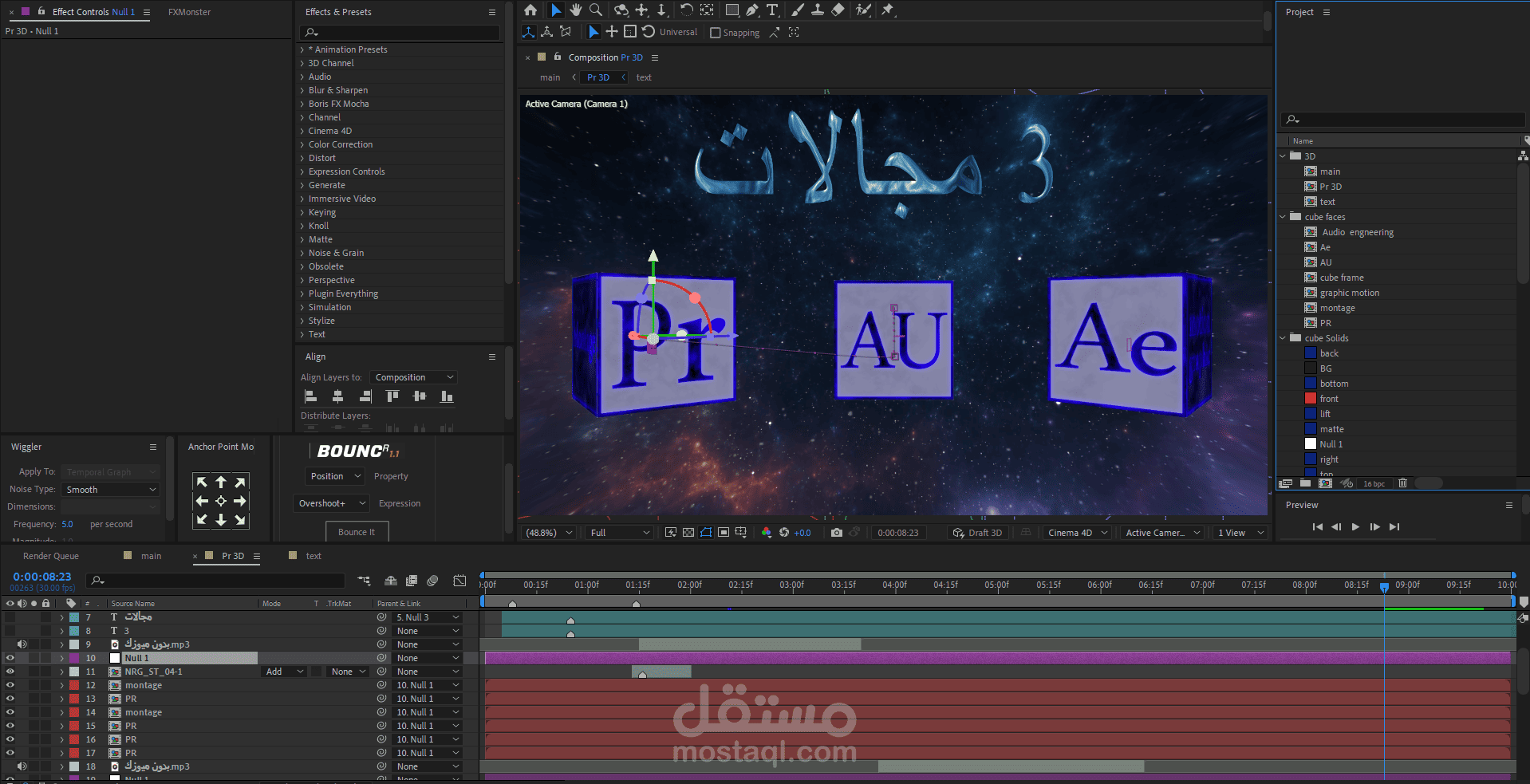Hide the Null 1 layer eye toggle
This screenshot has height=784, width=1530.
click(x=10, y=658)
